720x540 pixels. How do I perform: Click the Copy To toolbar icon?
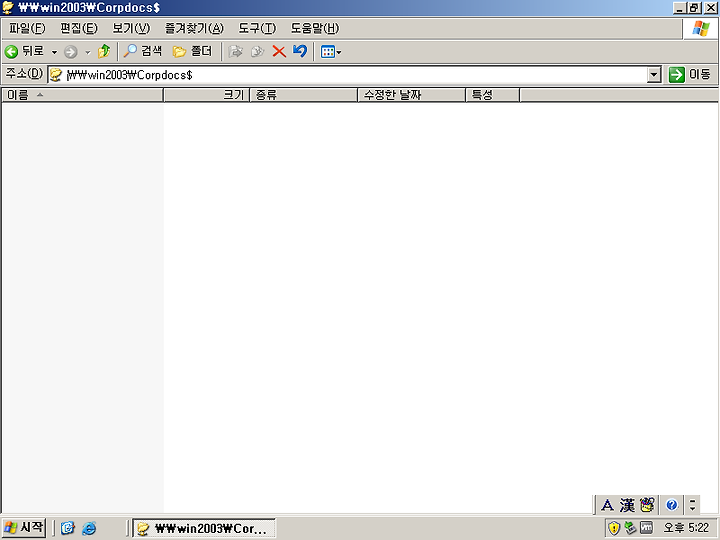click(258, 51)
